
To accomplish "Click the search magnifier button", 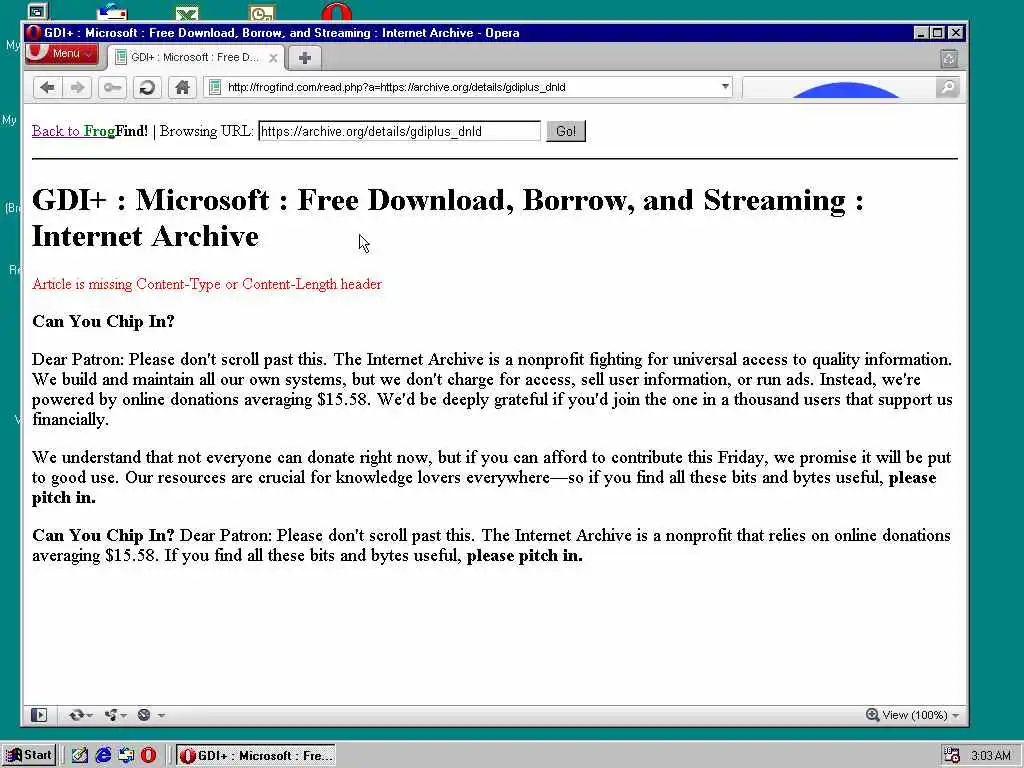I will point(948,88).
